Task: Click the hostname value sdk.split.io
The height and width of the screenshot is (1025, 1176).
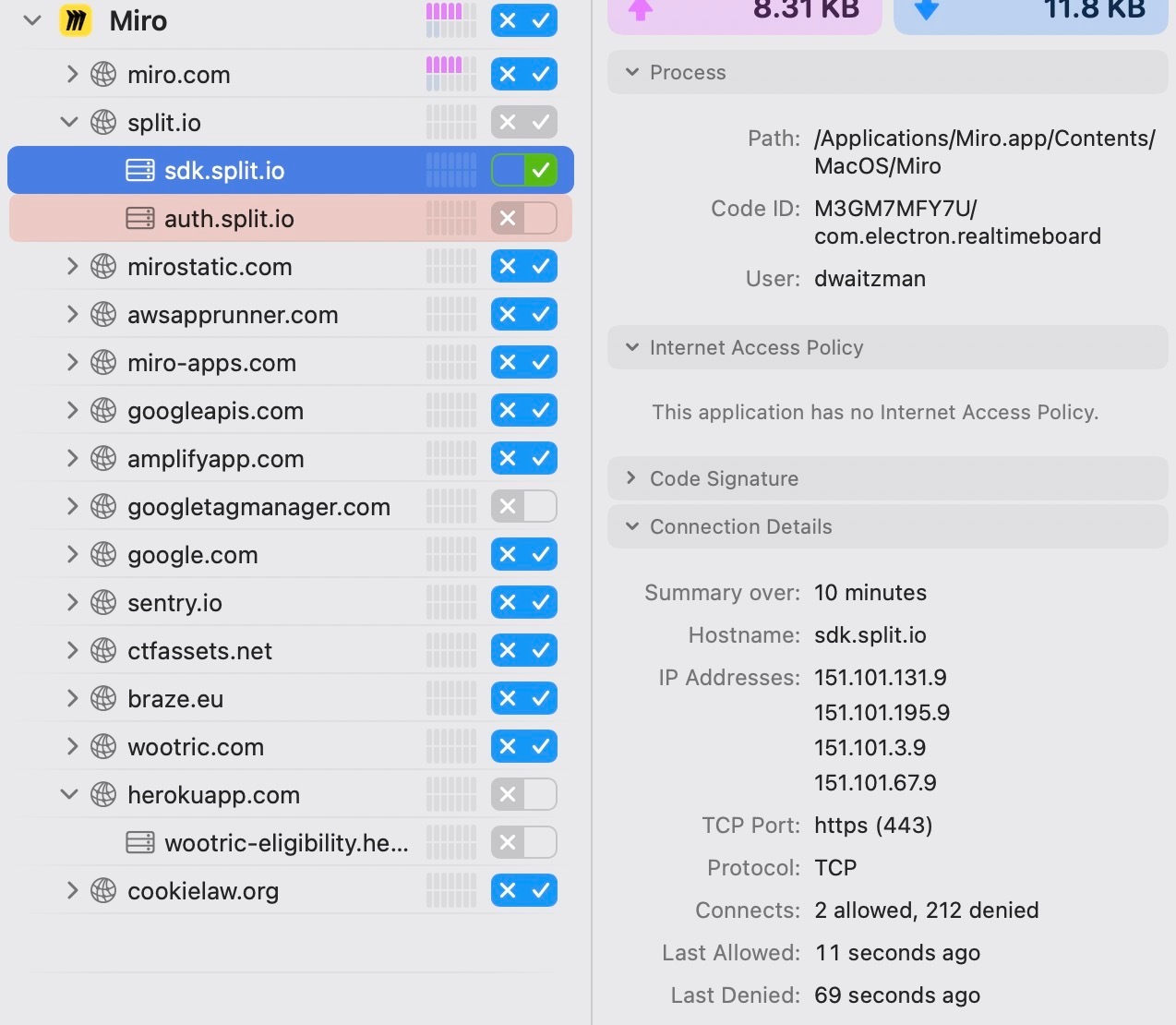Action: point(870,635)
